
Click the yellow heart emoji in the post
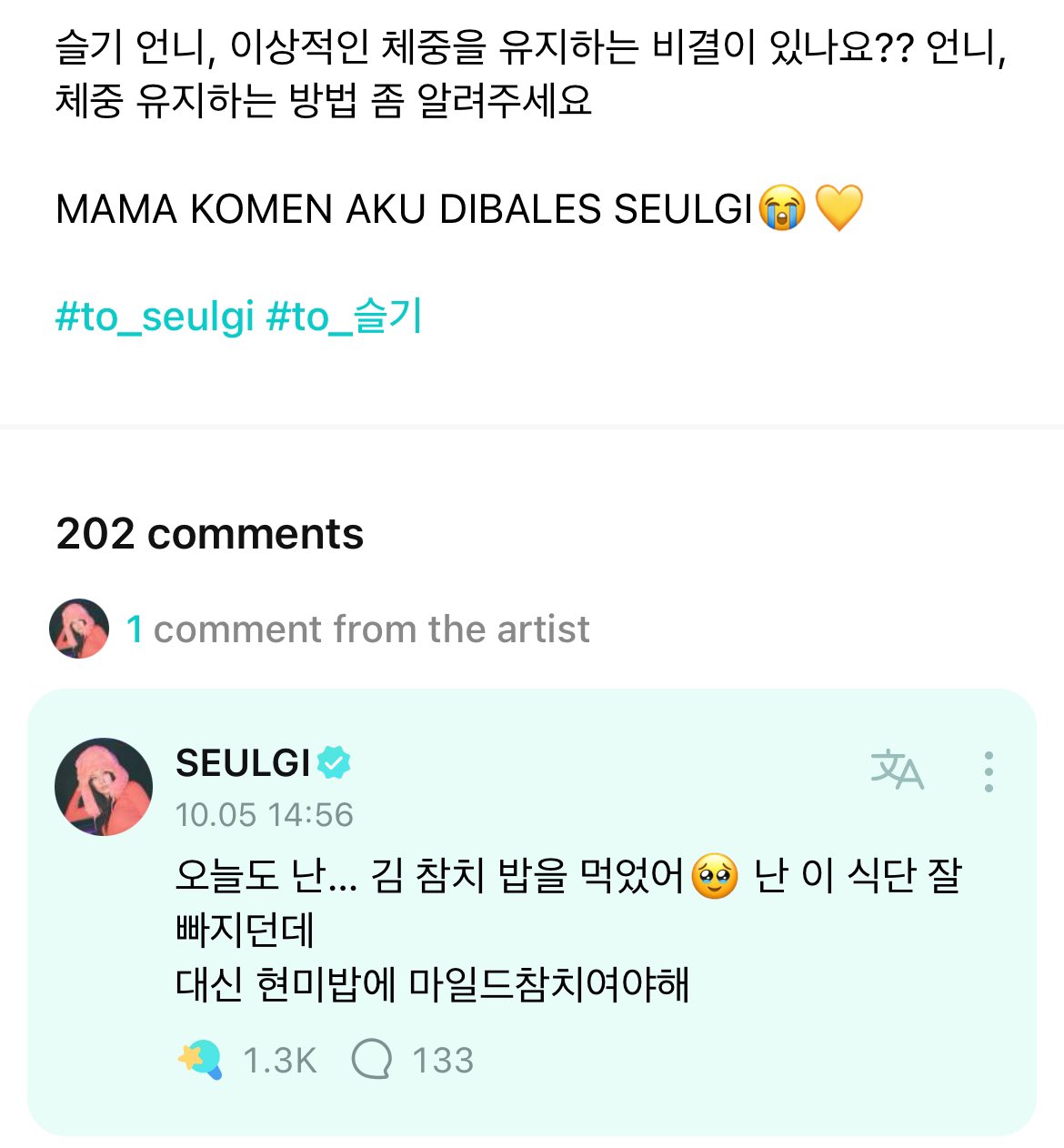pyautogui.click(x=838, y=208)
